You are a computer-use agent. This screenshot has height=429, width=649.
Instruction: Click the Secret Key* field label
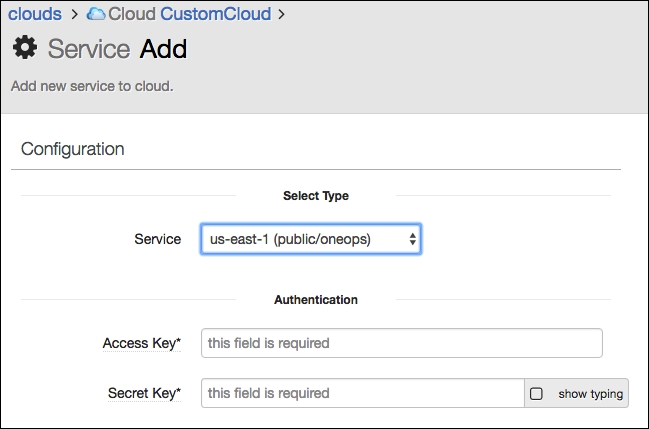144,393
